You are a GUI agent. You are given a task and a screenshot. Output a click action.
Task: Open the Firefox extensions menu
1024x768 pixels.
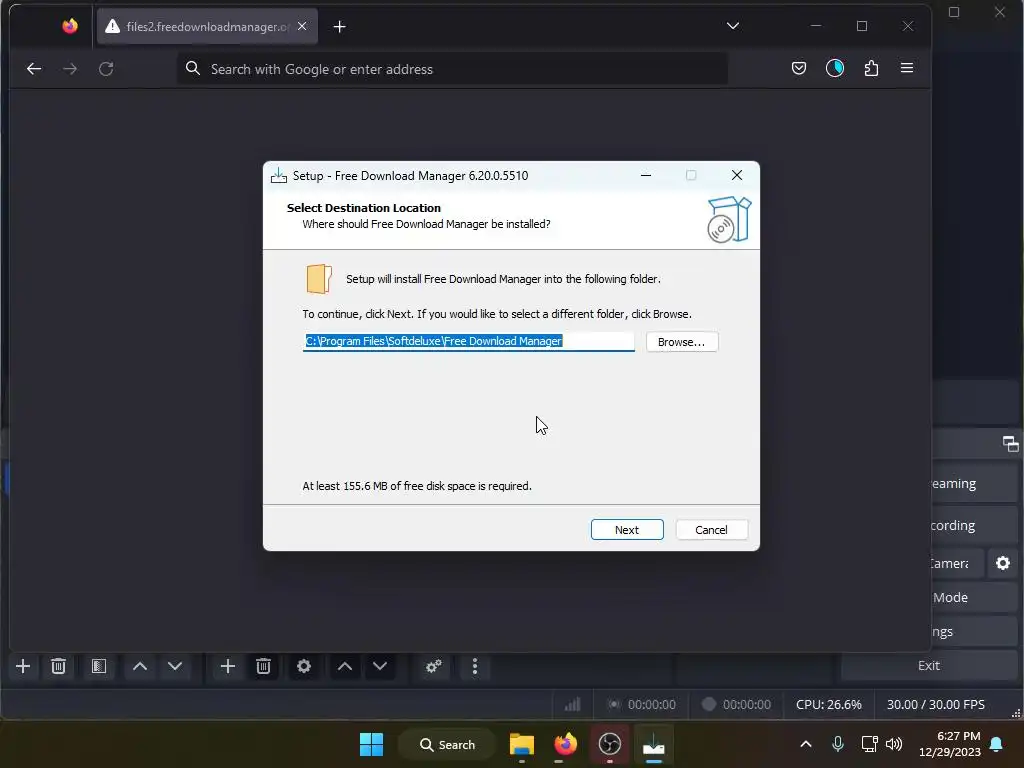[871, 68]
